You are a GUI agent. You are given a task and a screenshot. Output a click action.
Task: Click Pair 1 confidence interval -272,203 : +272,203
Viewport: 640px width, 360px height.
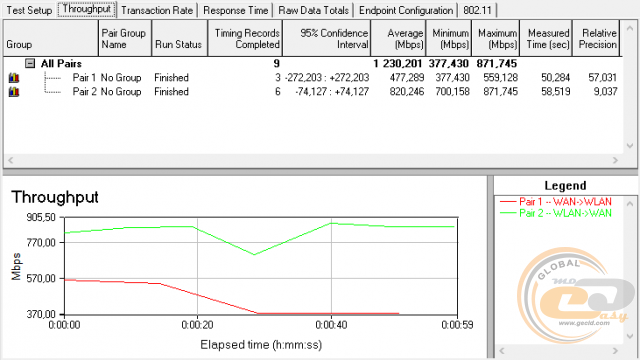(327, 78)
